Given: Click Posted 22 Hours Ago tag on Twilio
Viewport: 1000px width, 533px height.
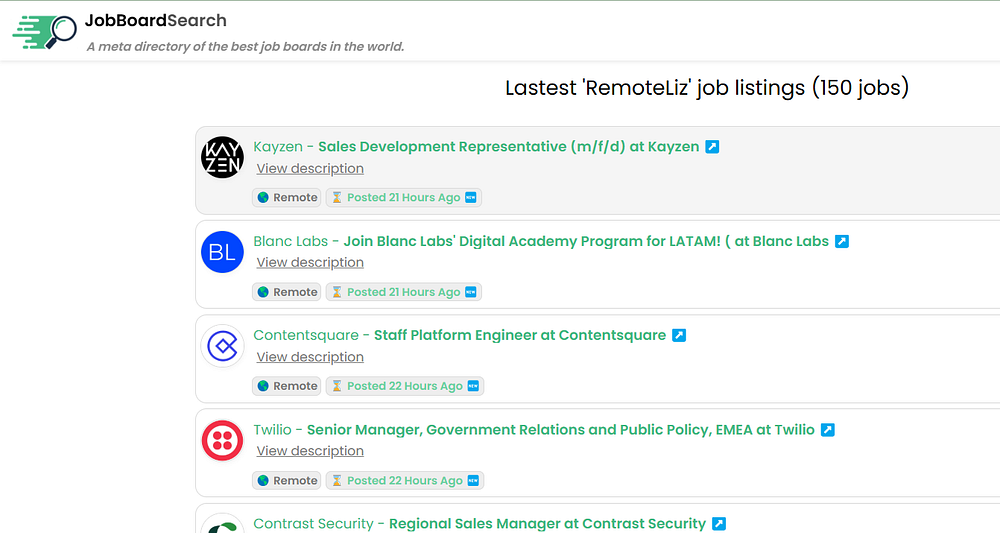Looking at the screenshot, I should [405, 481].
